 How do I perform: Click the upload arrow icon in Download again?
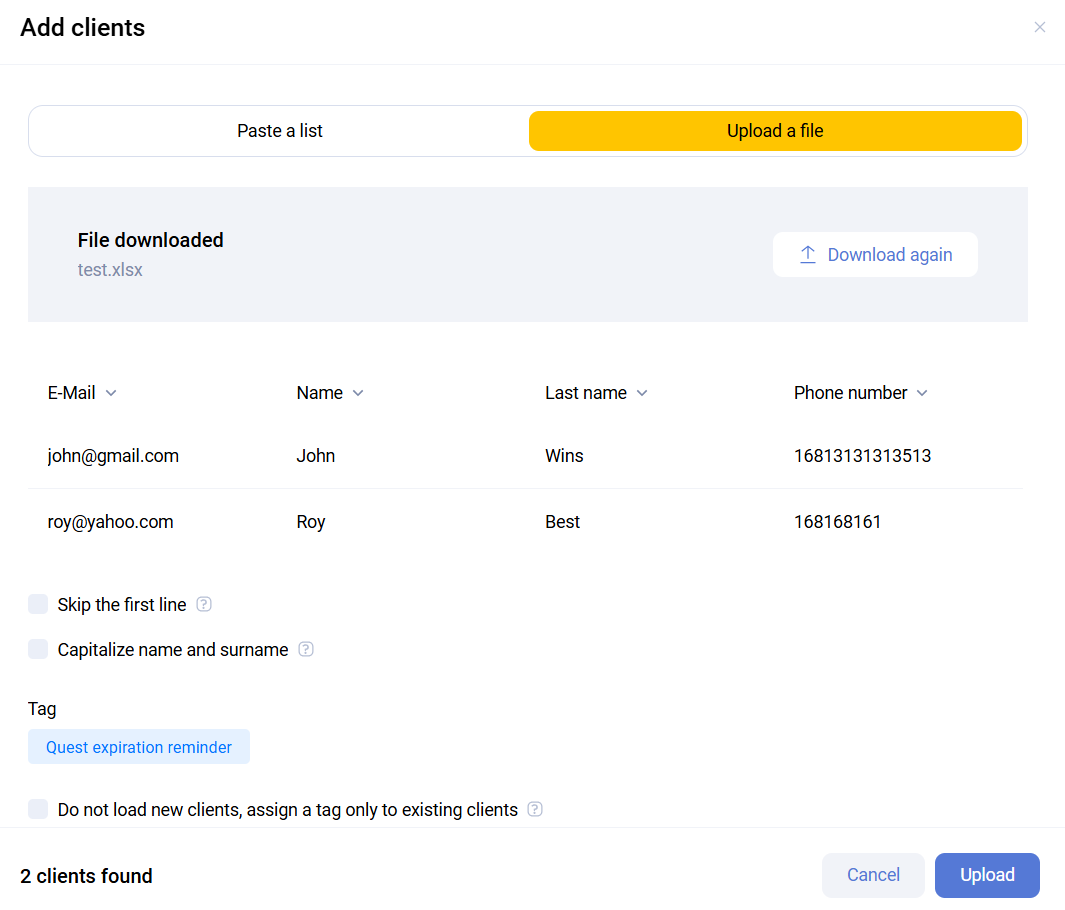coord(808,255)
